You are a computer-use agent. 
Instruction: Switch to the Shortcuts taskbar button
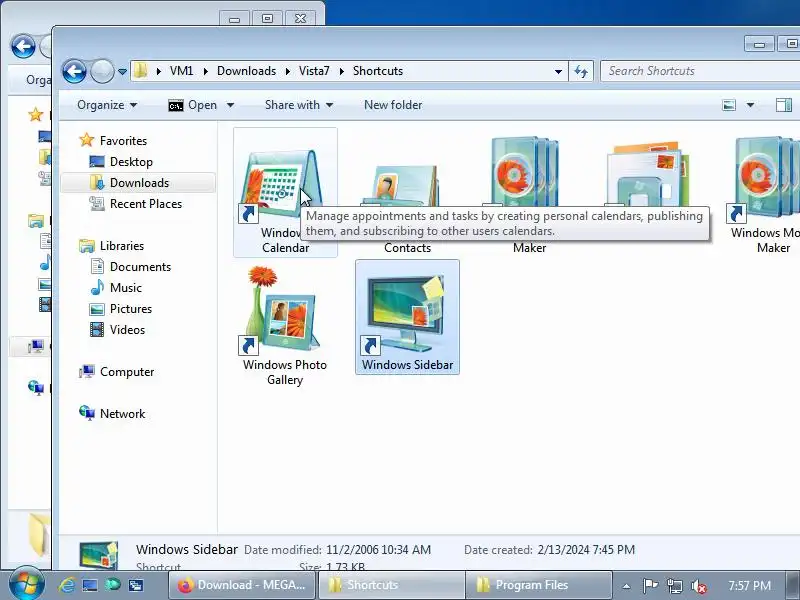pos(391,585)
